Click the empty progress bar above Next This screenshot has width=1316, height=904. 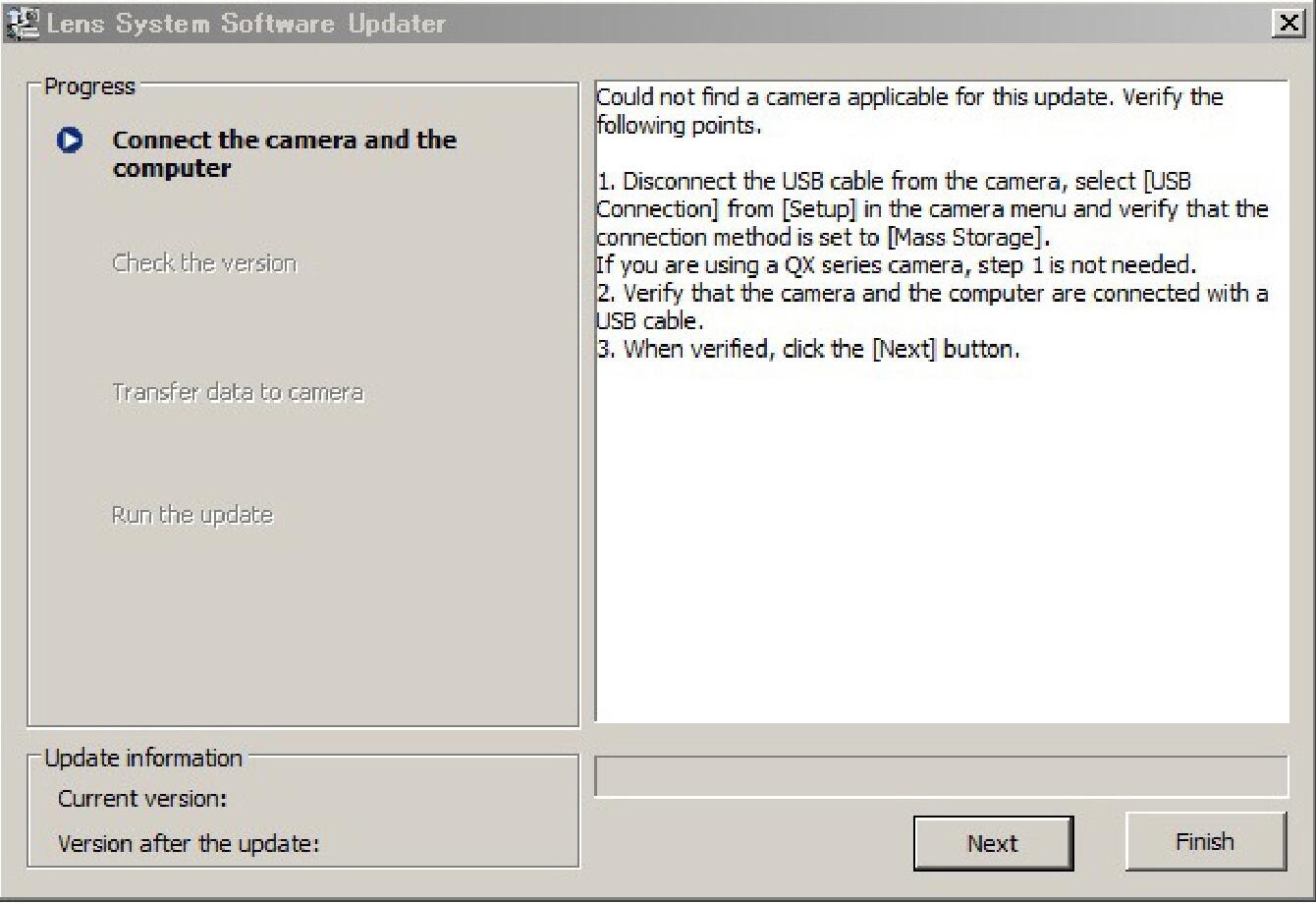click(941, 776)
